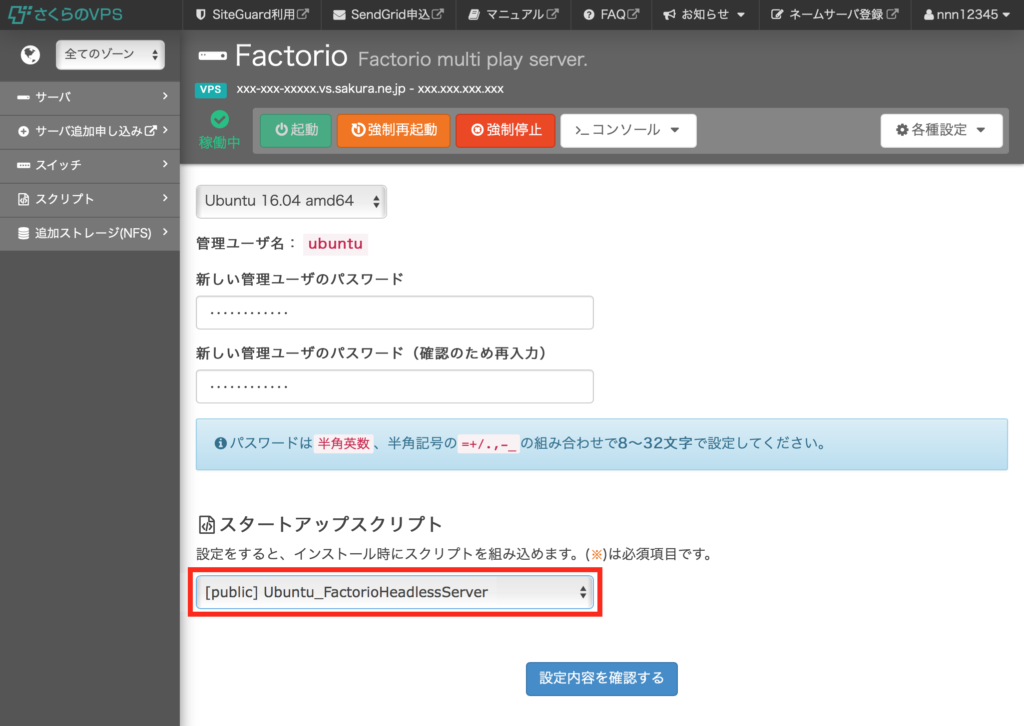The image size is (1024, 726).
Task: Click the green 稼働中 status checkmark
Action: (x=219, y=119)
